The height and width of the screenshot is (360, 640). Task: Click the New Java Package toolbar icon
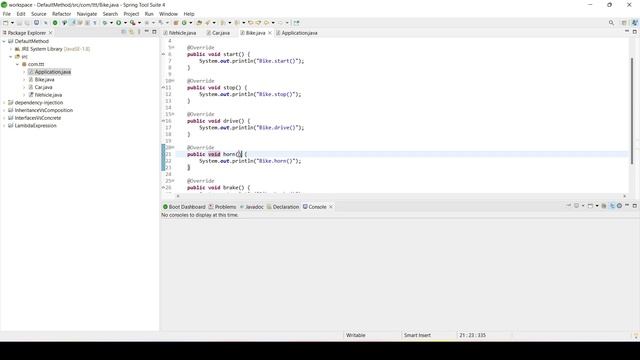(x=176, y=23)
